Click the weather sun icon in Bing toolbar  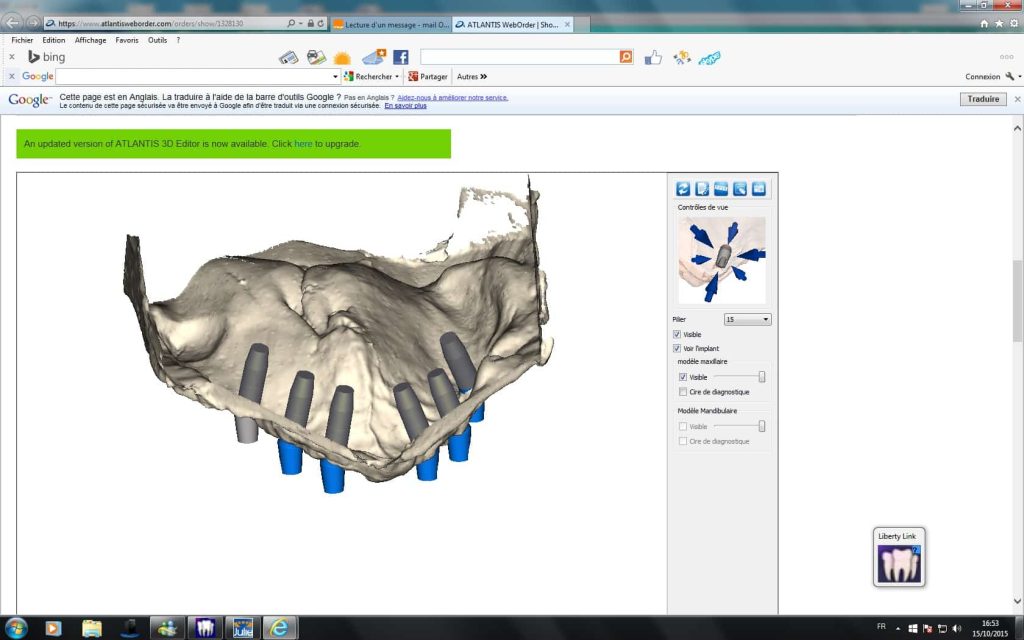pos(343,57)
